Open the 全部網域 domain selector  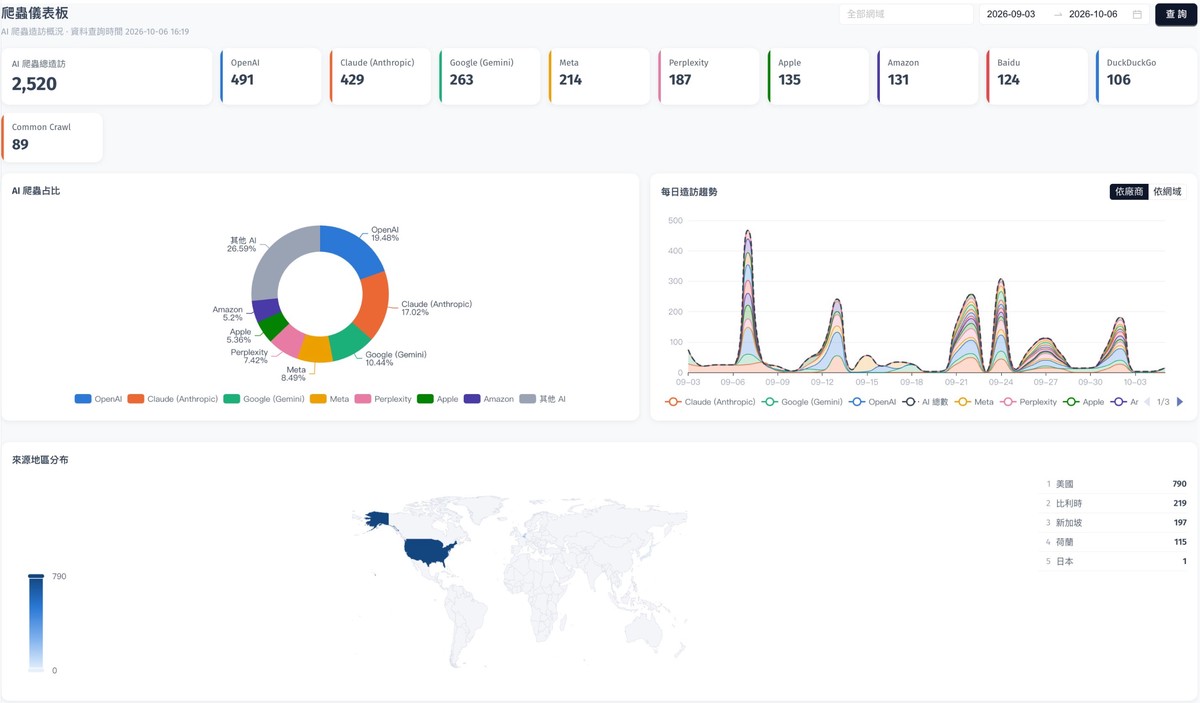[906, 14]
